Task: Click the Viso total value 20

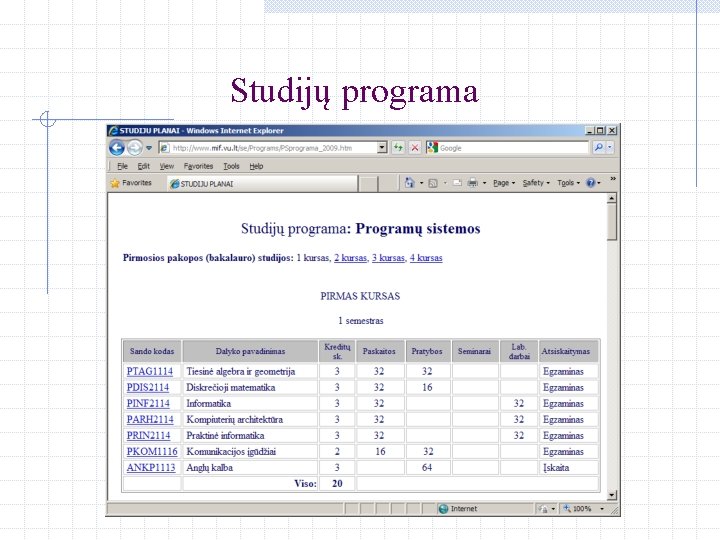Action: pyautogui.click(x=337, y=484)
